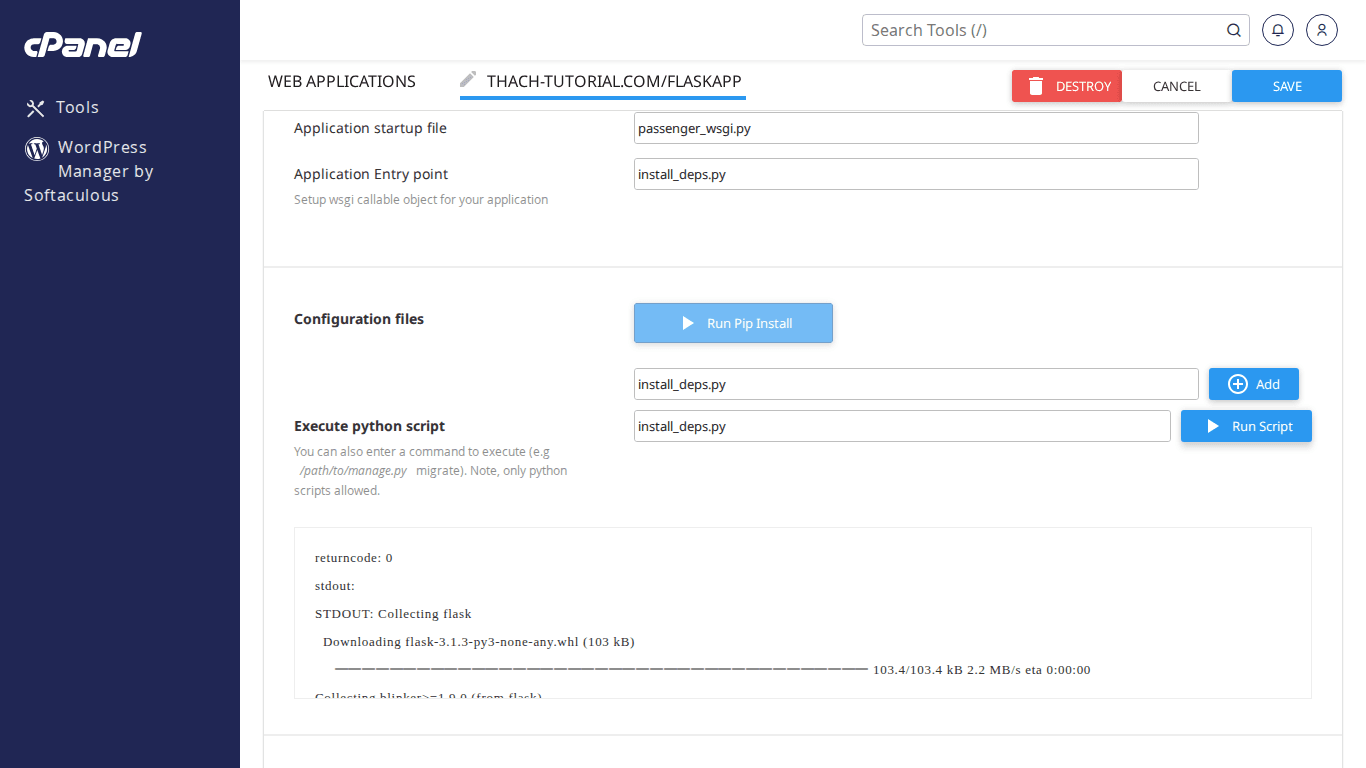The height and width of the screenshot is (768, 1366).
Task: Click the trash icon on Destroy button
Action: tap(1036, 86)
